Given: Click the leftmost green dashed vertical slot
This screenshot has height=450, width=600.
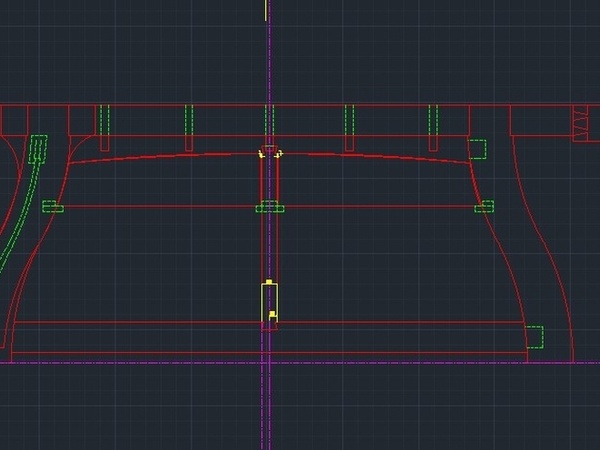Looking at the screenshot, I should click(x=104, y=120).
